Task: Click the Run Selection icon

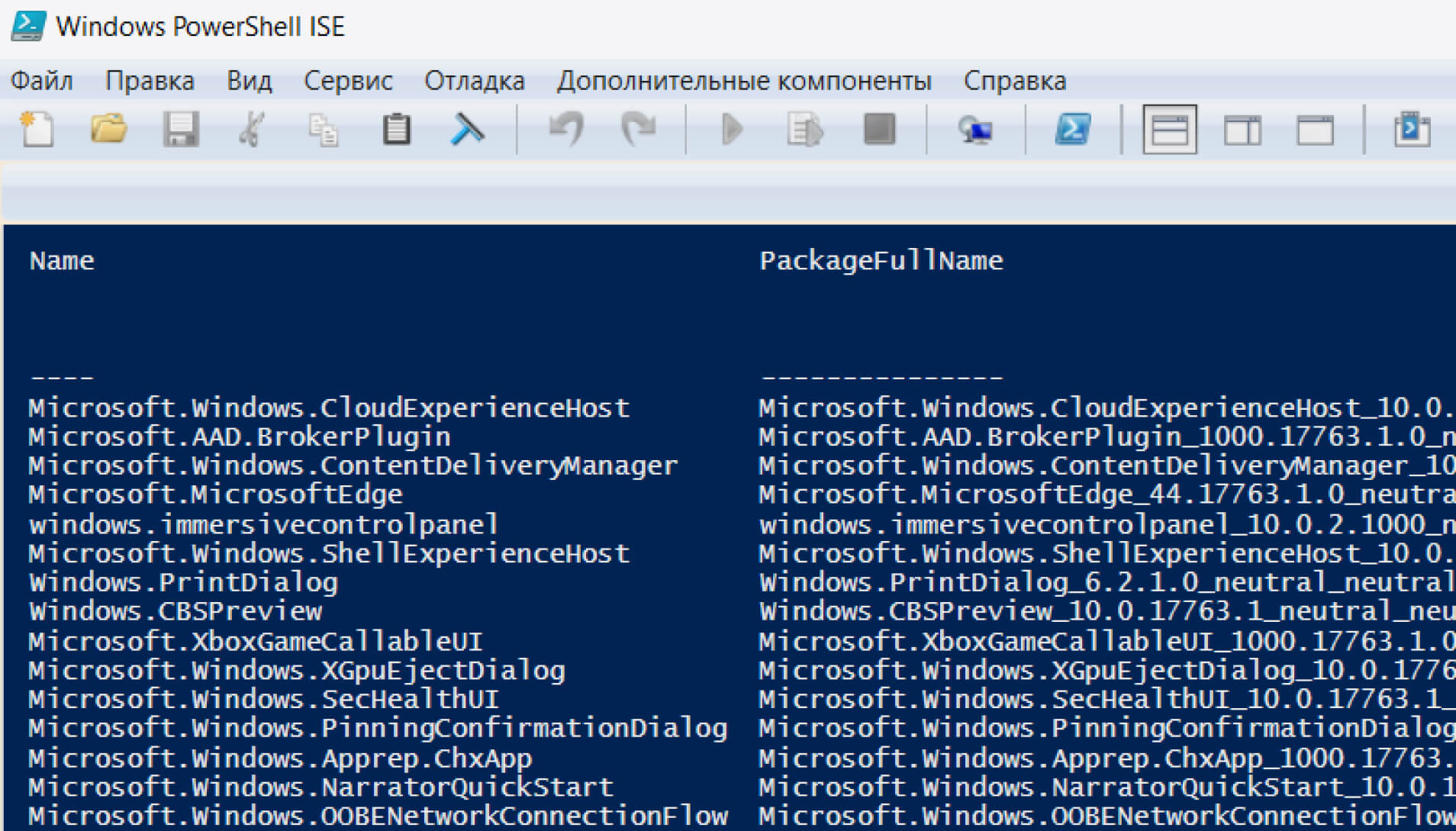Action: point(804,130)
